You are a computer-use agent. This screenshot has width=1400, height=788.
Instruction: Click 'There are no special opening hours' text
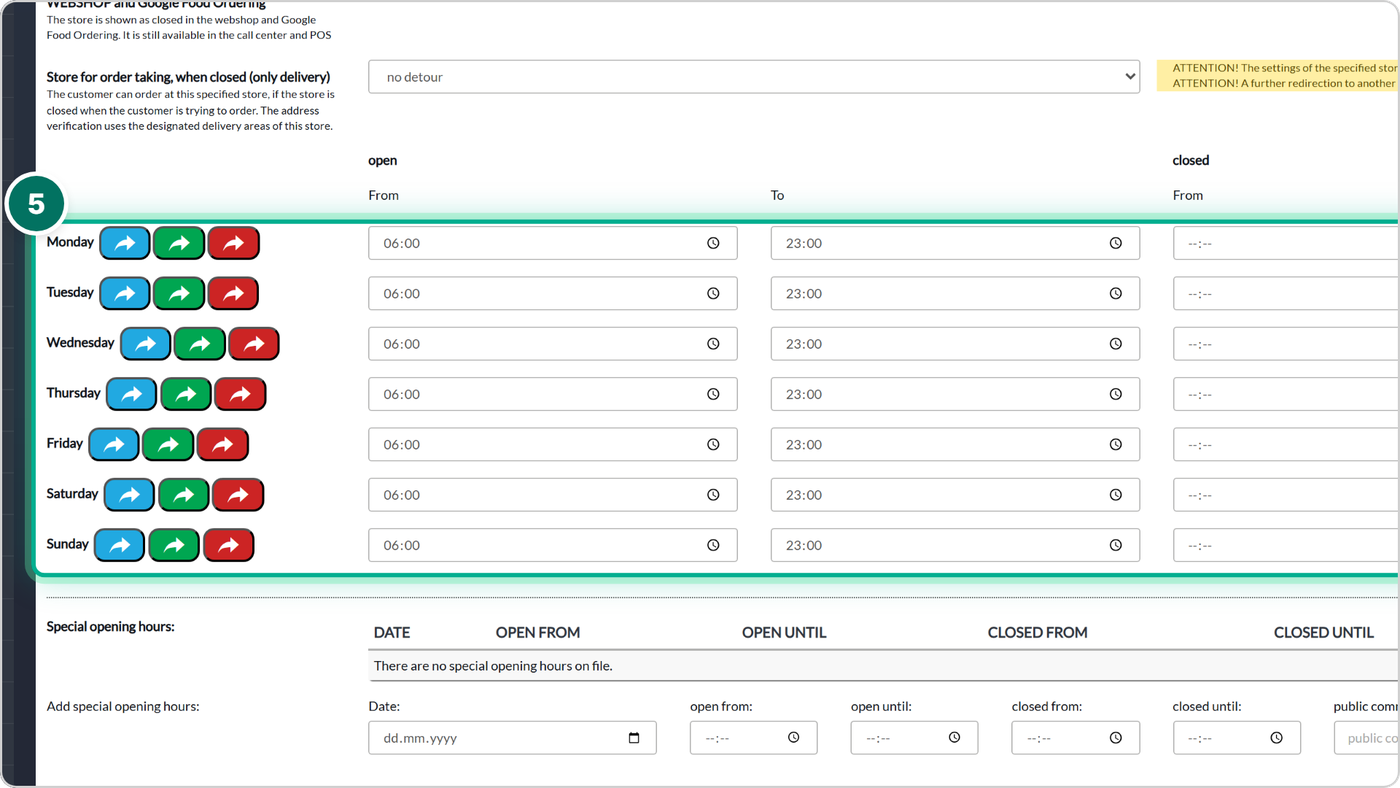(493, 666)
